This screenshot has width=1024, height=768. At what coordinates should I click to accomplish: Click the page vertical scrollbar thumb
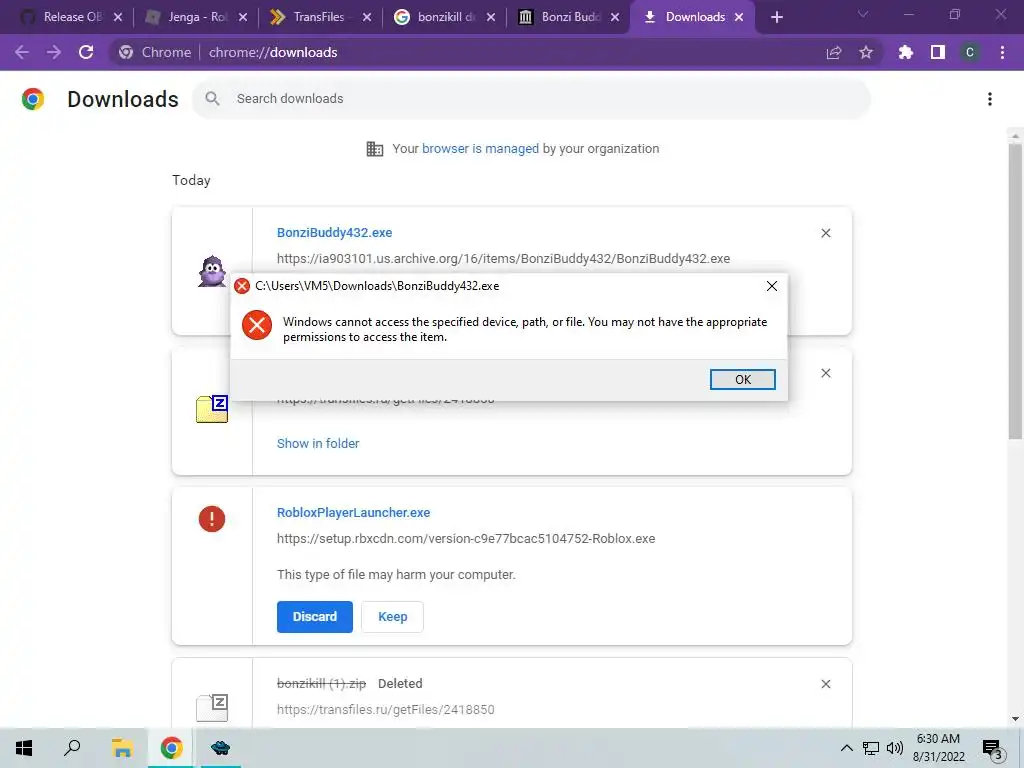[1015, 291]
